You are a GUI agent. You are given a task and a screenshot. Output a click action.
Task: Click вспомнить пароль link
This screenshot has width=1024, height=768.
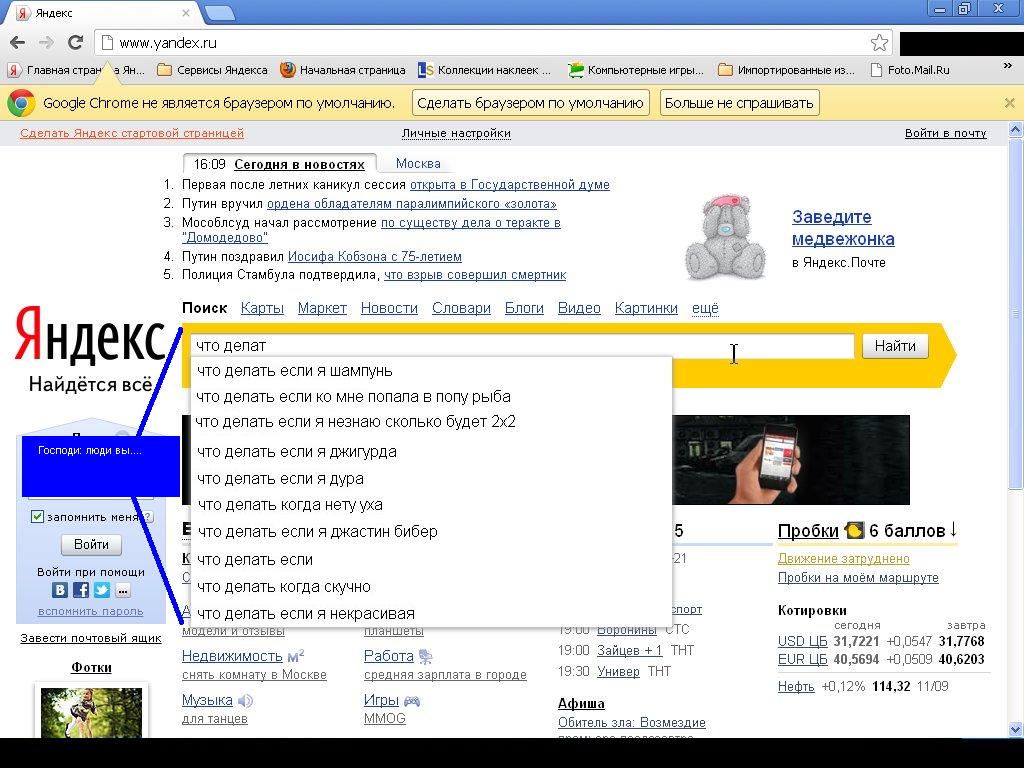(x=91, y=611)
